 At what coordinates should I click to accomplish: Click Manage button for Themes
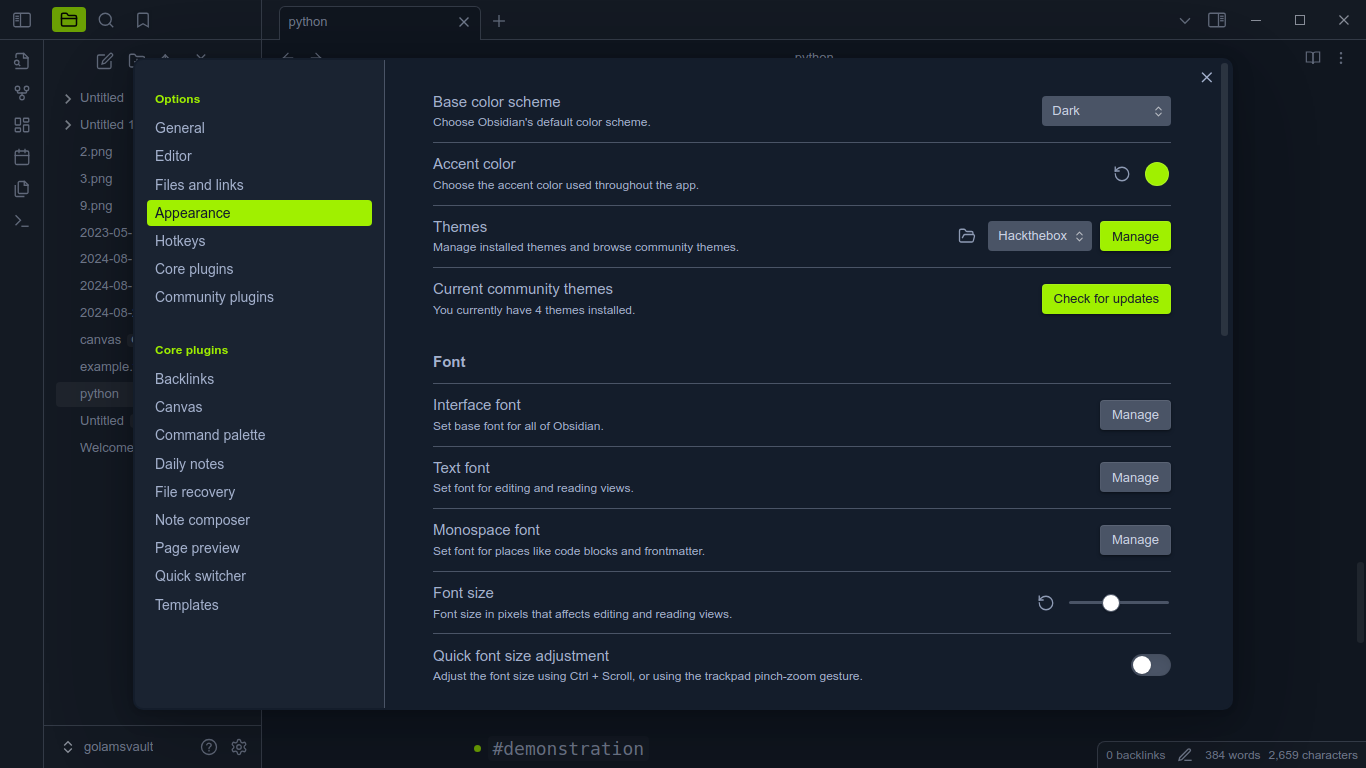point(1135,236)
